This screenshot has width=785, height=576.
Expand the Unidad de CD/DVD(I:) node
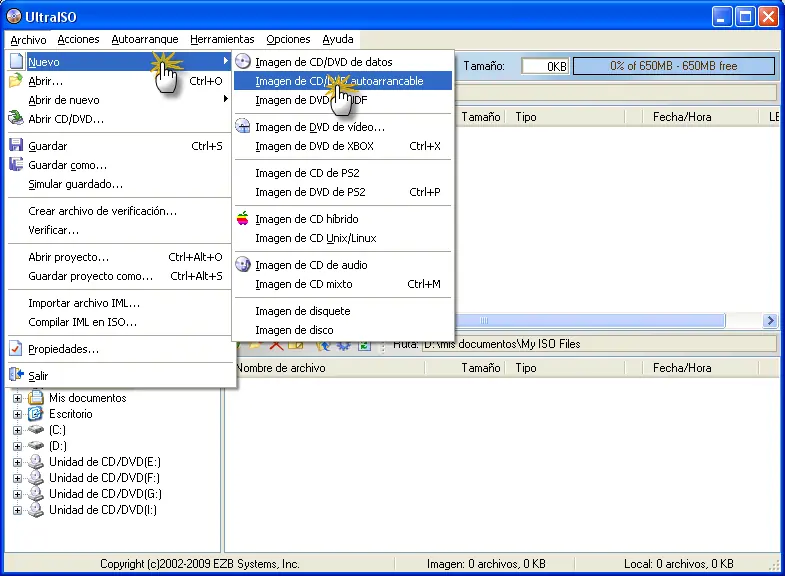pyautogui.click(x=18, y=510)
